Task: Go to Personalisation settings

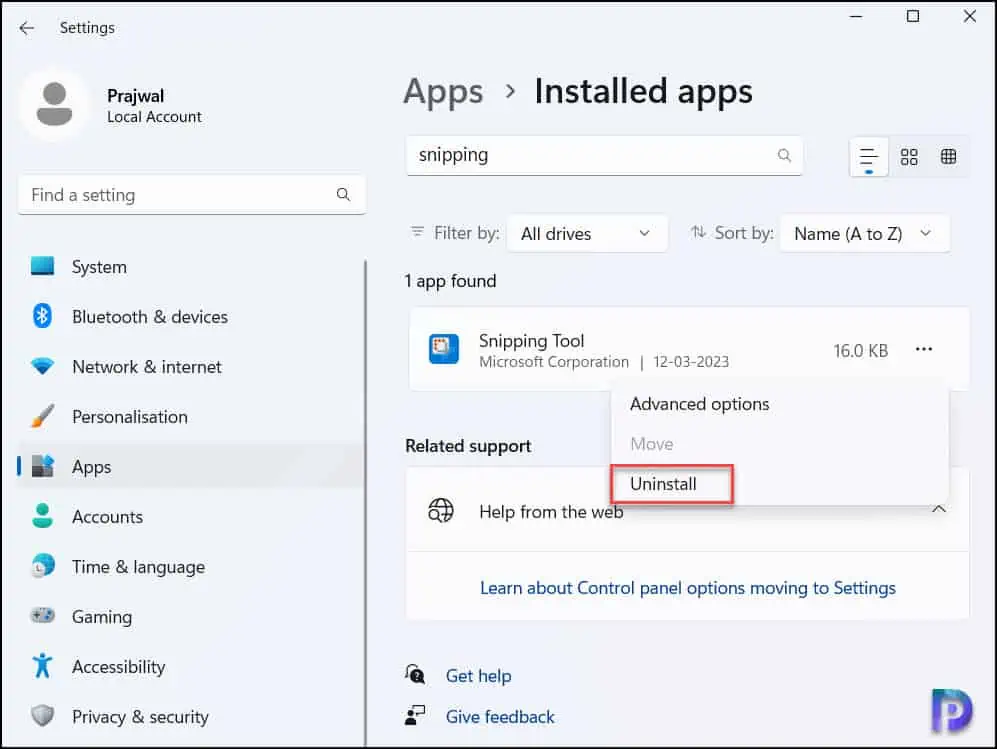Action: 130,417
